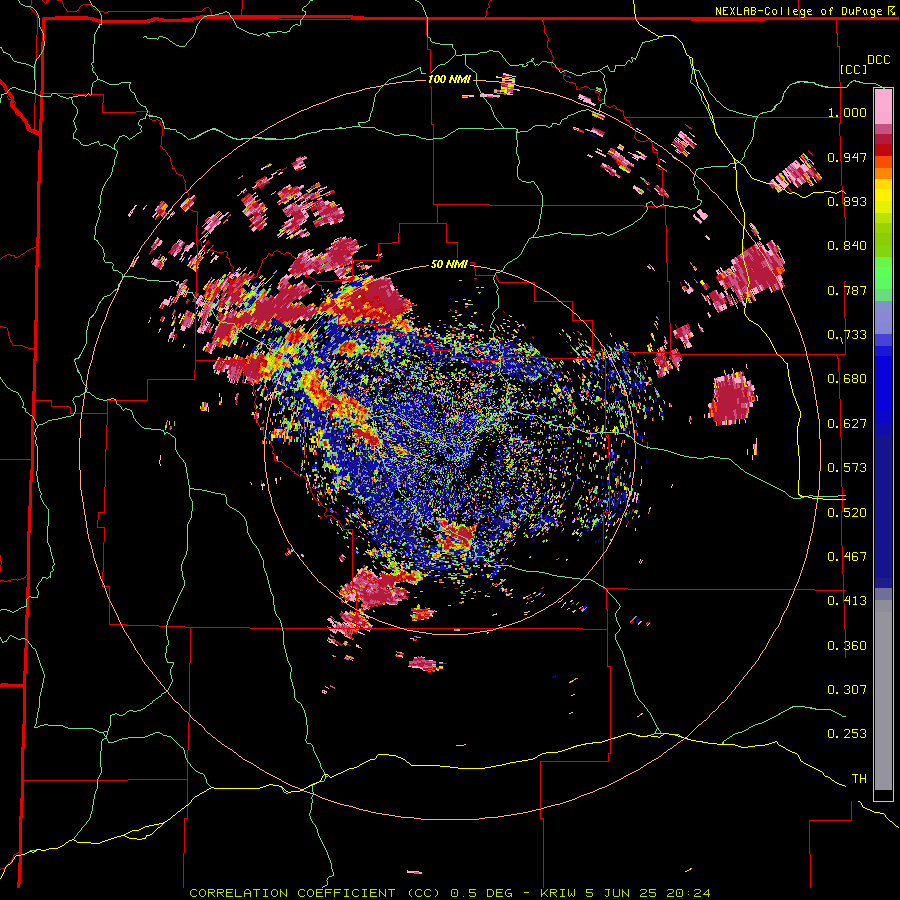
Task: Click the 0.627 scale value
Action: click(847, 424)
